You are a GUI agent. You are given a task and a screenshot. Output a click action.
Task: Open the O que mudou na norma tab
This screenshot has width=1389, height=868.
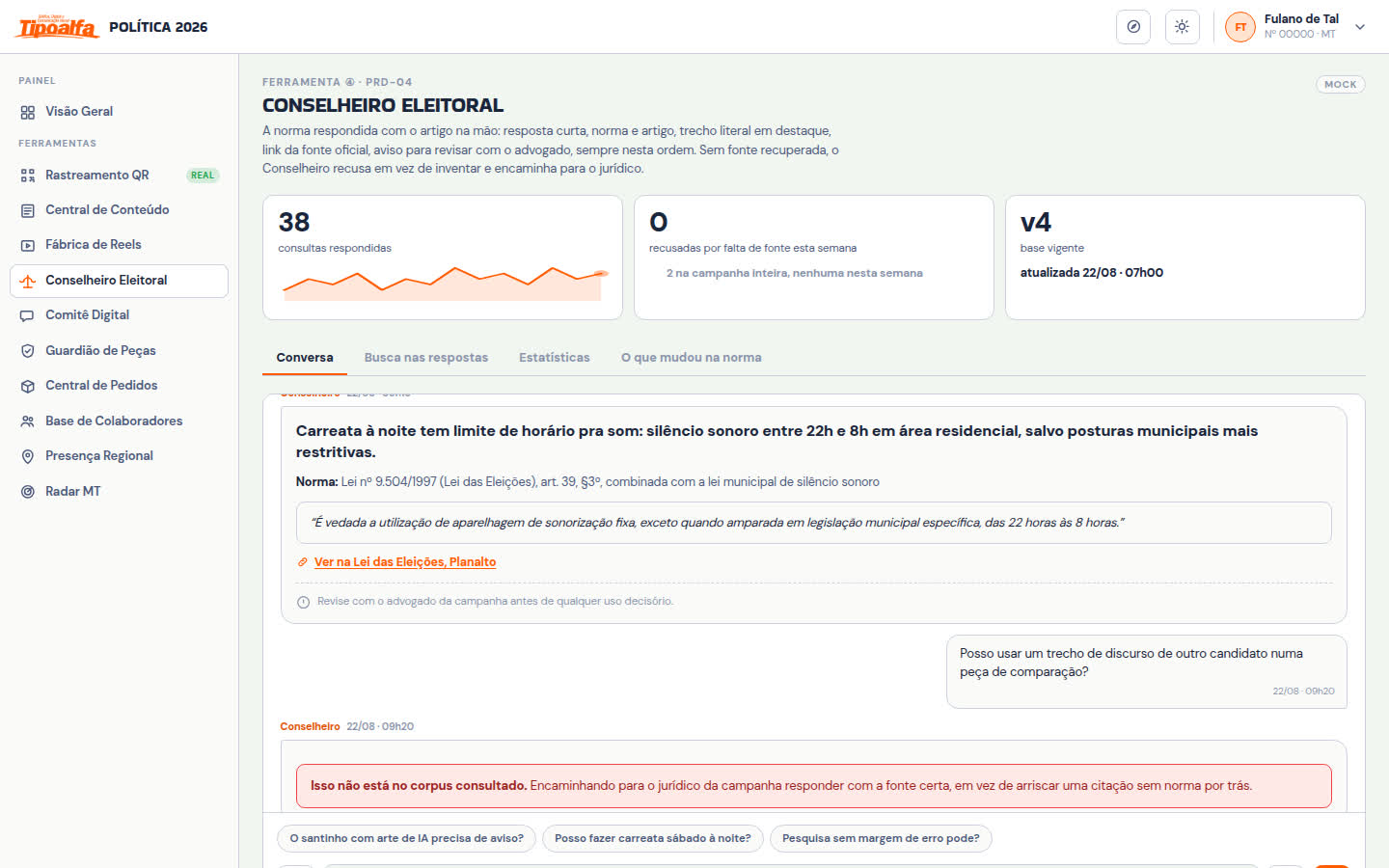click(692, 357)
